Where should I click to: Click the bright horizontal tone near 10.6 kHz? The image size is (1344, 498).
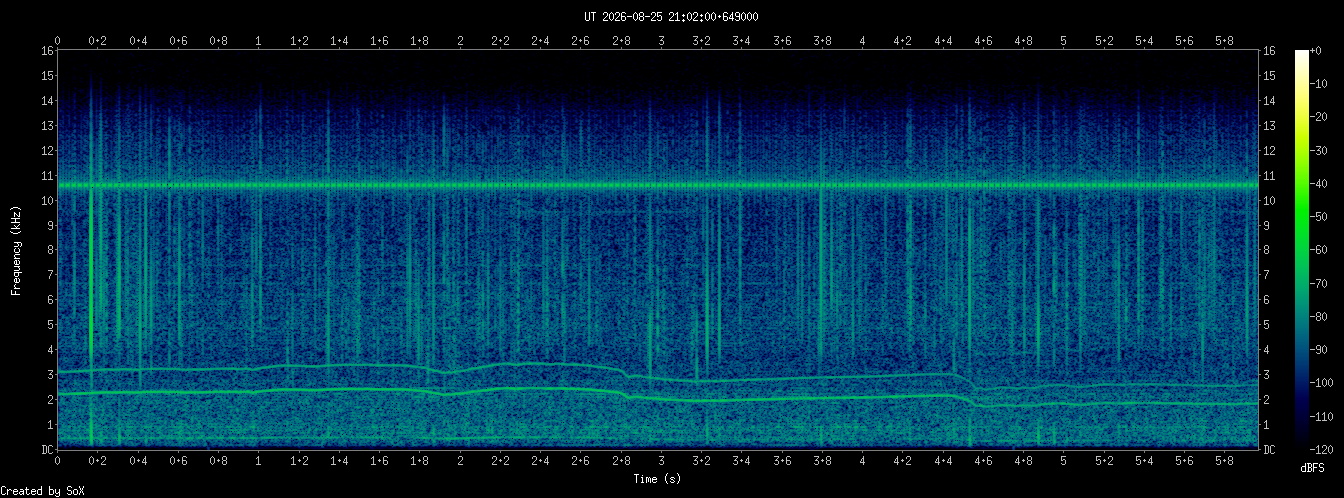coord(657,185)
